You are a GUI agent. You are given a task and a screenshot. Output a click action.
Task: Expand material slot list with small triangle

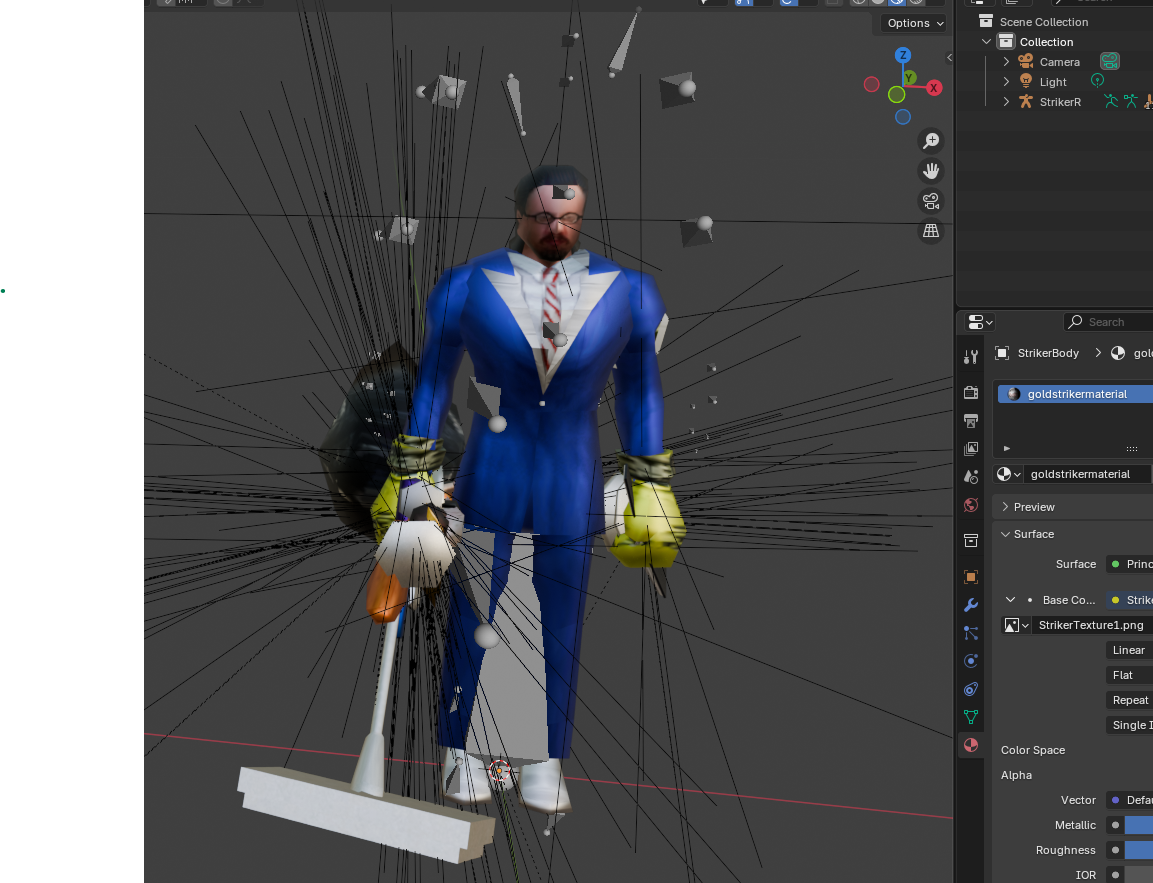(1007, 448)
